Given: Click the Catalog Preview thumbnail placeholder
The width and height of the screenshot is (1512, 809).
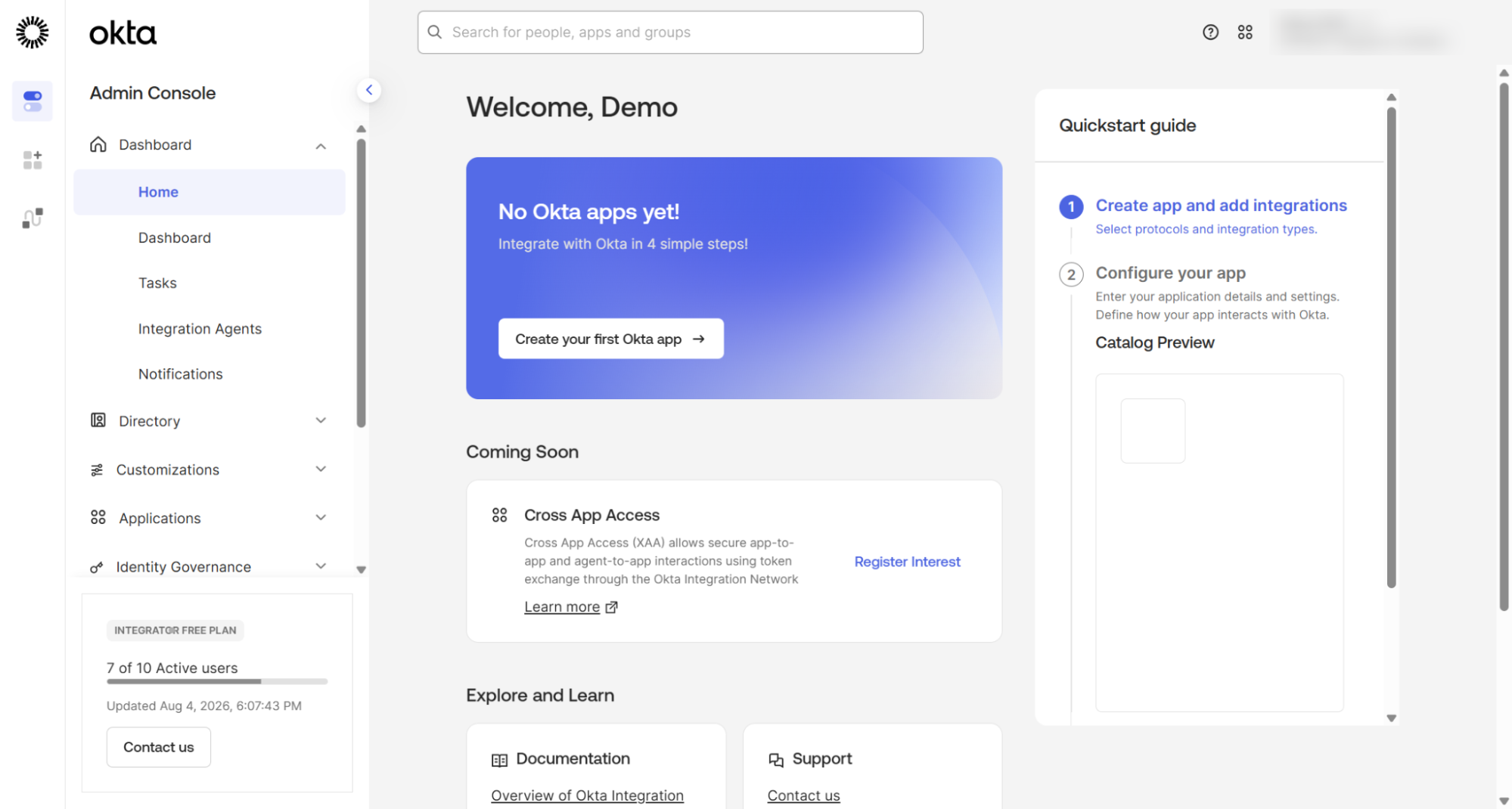Looking at the screenshot, I should [x=1153, y=431].
